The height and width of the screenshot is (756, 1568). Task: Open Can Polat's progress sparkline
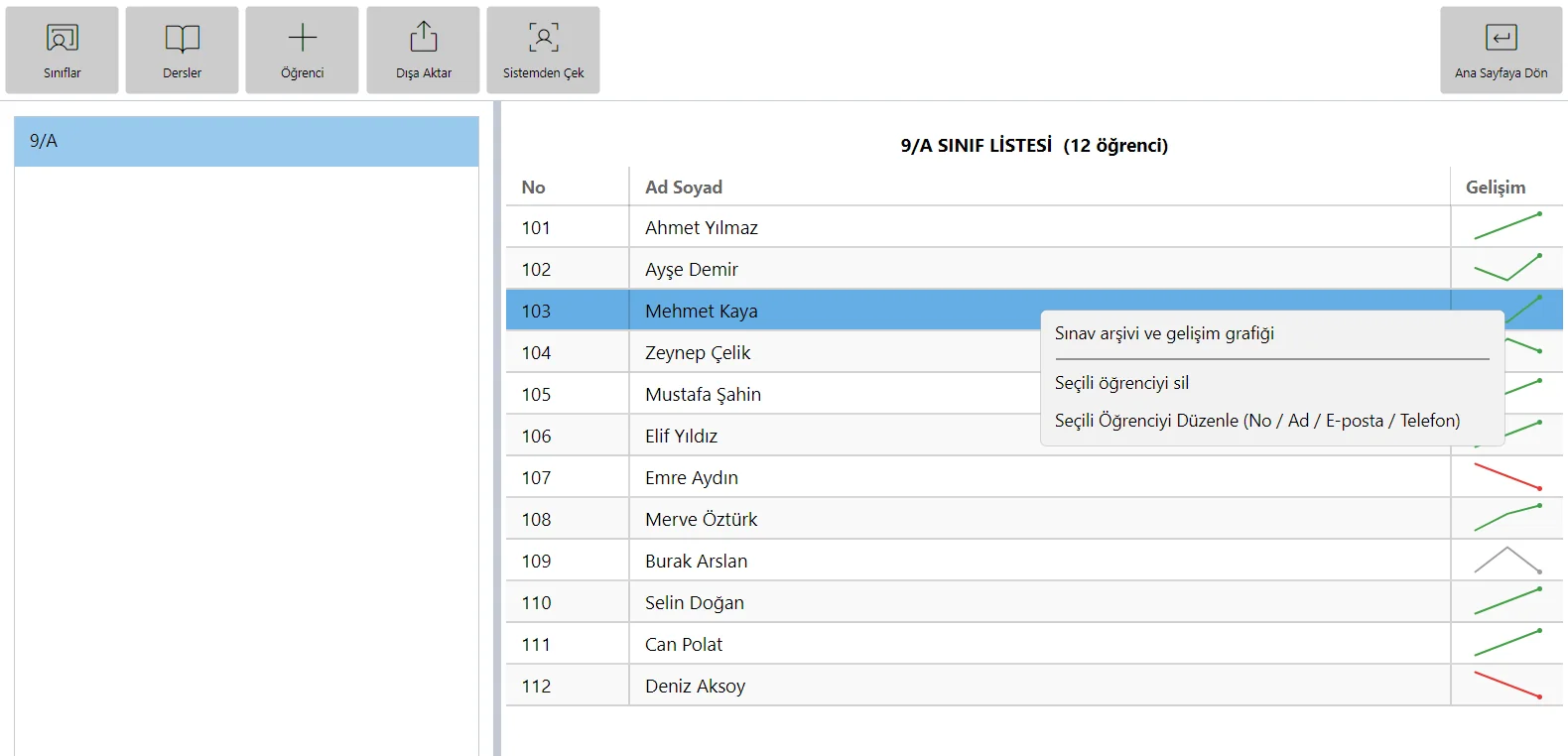(x=1507, y=643)
